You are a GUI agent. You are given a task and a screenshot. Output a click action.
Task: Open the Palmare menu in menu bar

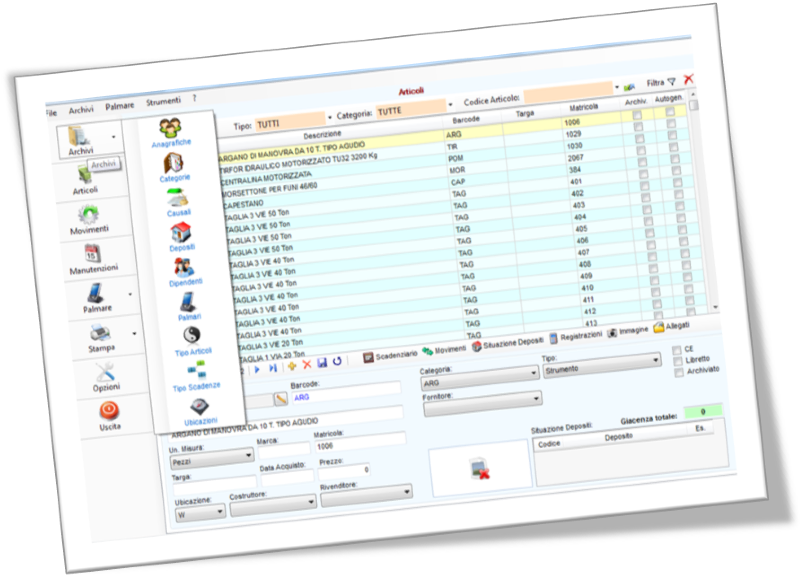[119, 106]
